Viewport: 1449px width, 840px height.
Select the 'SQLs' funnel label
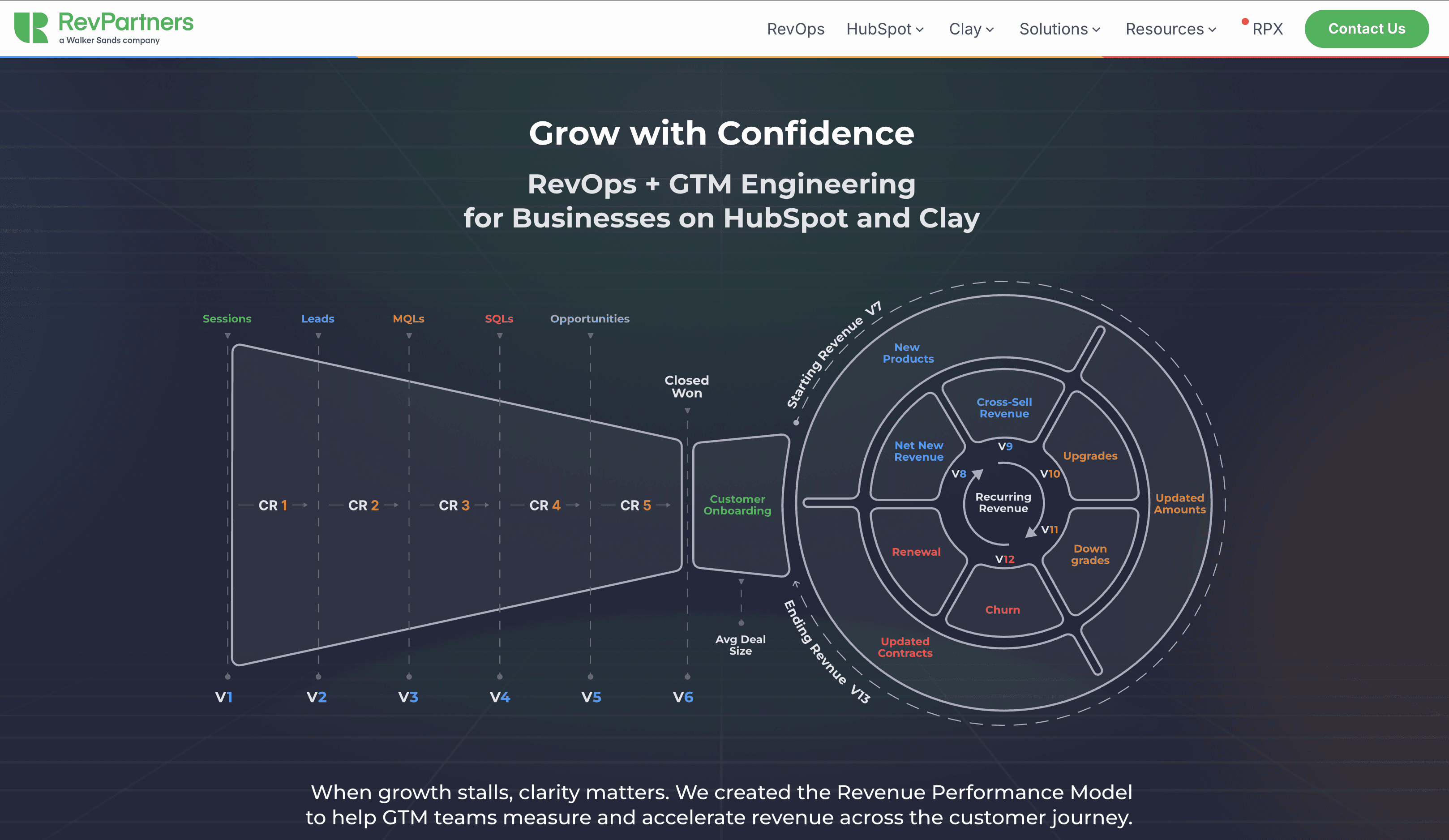pos(498,318)
